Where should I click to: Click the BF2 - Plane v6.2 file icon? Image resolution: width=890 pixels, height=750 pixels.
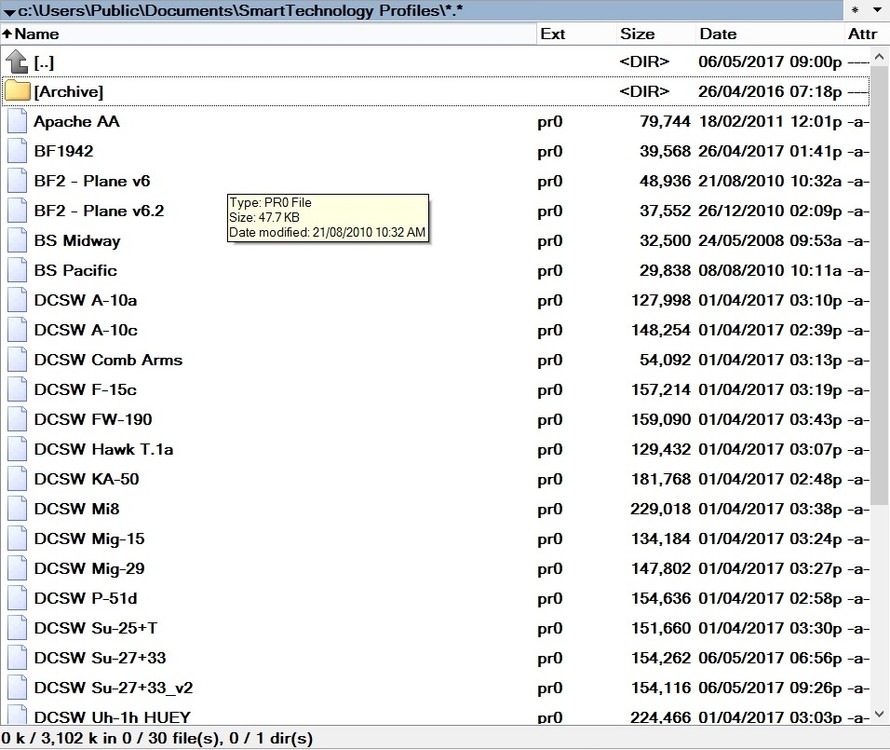coord(17,211)
